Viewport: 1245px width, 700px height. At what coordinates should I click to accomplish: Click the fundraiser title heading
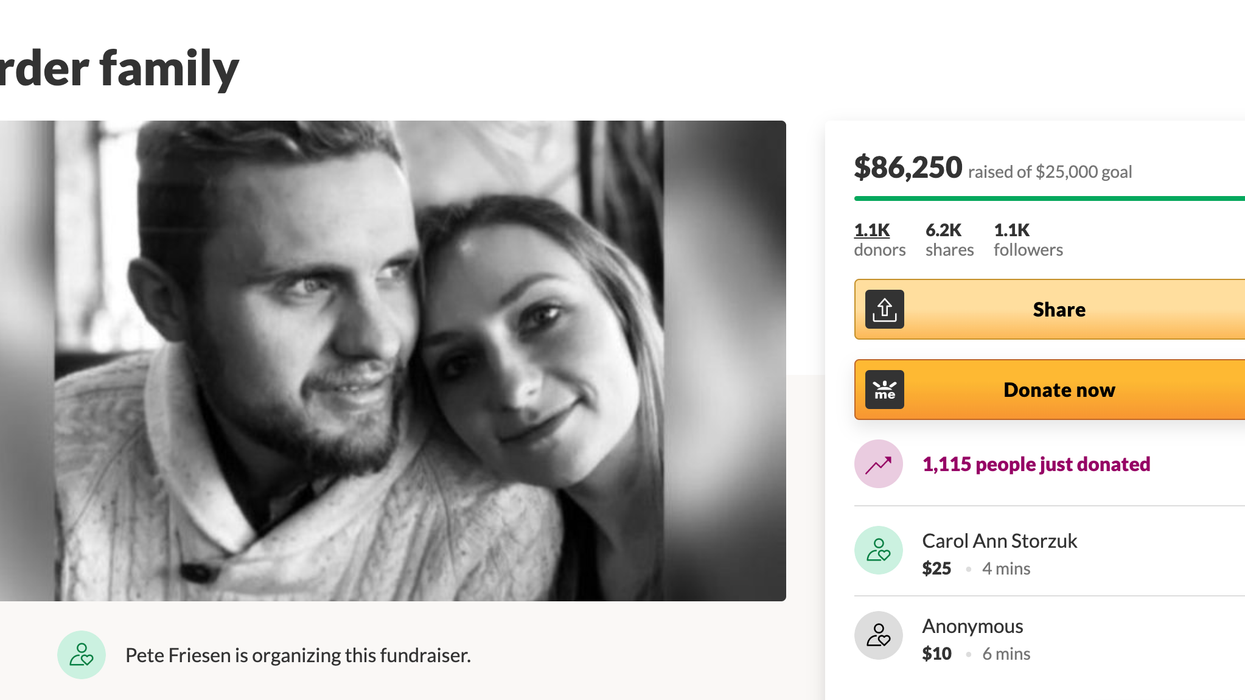pos(120,67)
